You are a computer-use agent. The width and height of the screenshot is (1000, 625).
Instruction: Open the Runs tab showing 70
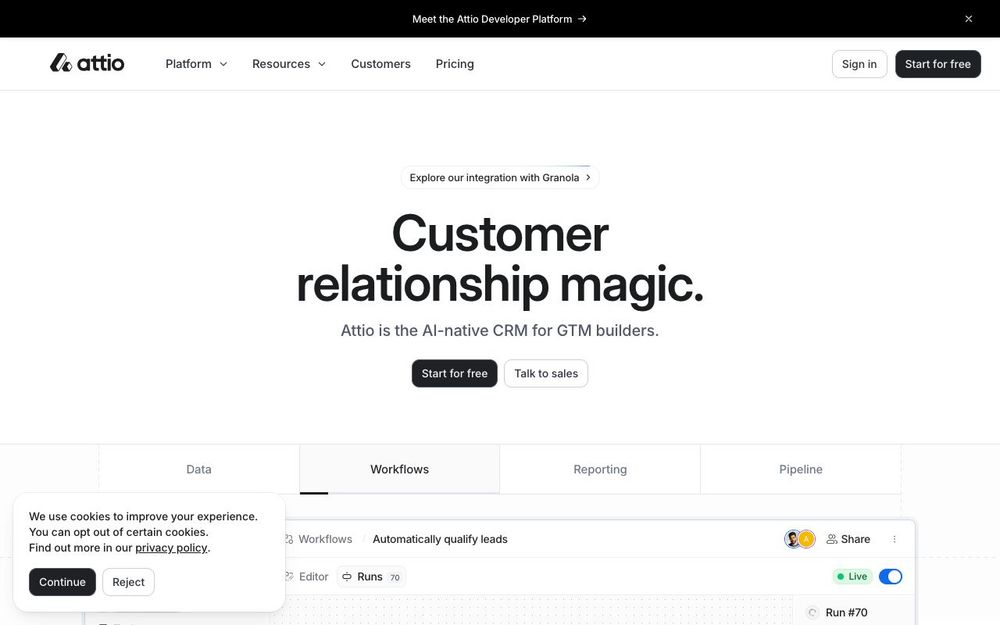(x=372, y=577)
